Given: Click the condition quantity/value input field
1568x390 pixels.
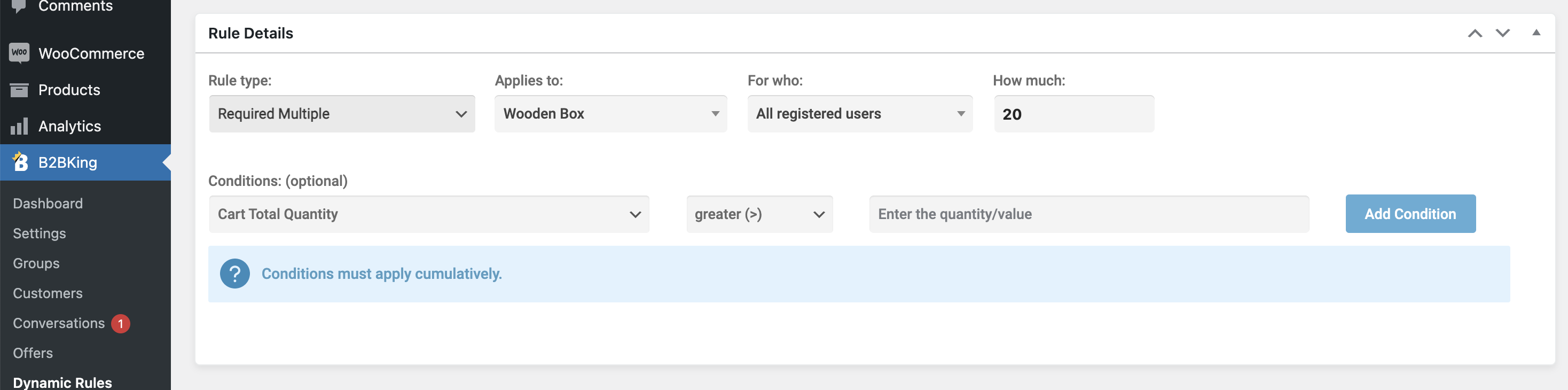Looking at the screenshot, I should 1089,214.
